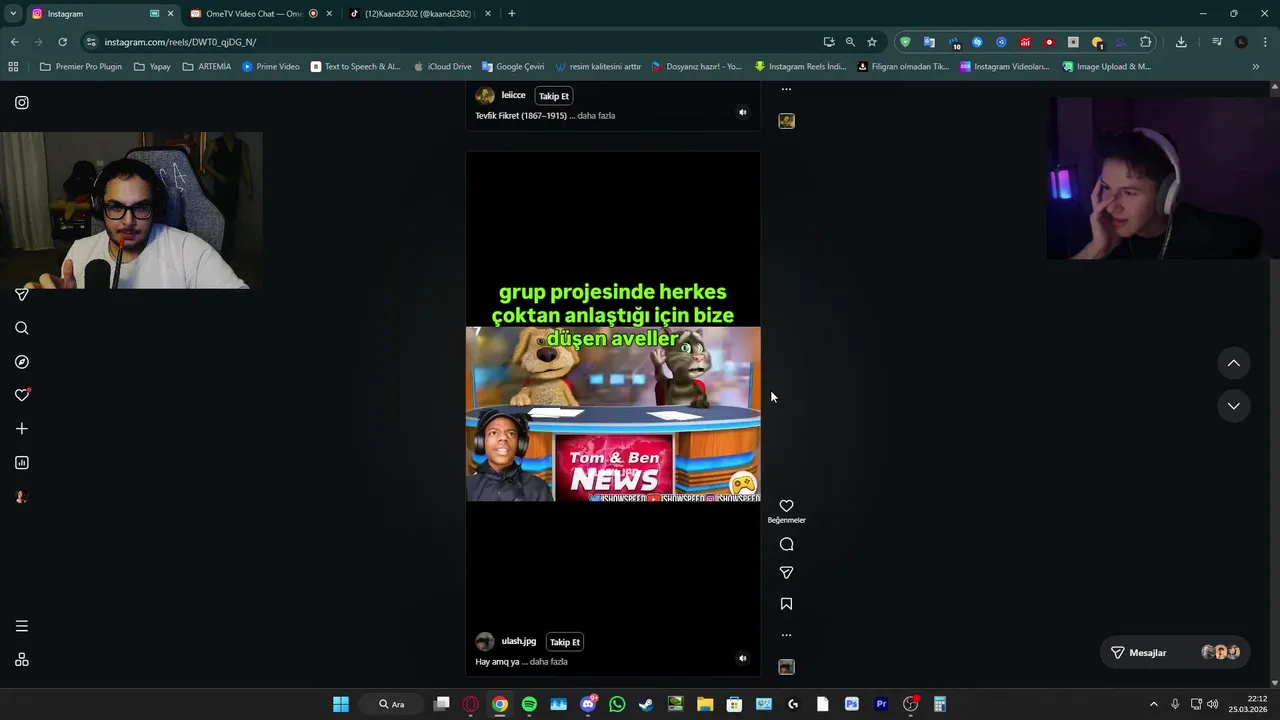The image size is (1280, 720).
Task: Open the Instagram search icon in sidebar
Action: tap(22, 328)
